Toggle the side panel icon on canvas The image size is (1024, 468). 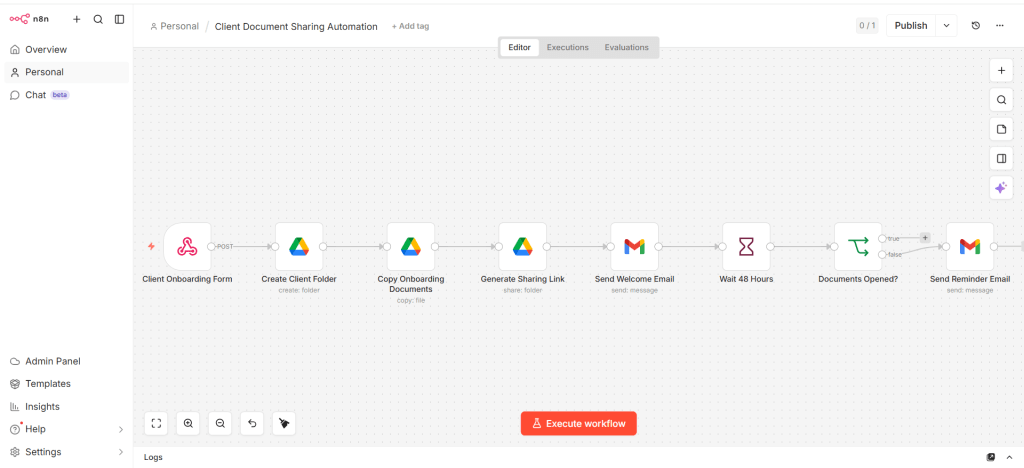tap(1001, 159)
